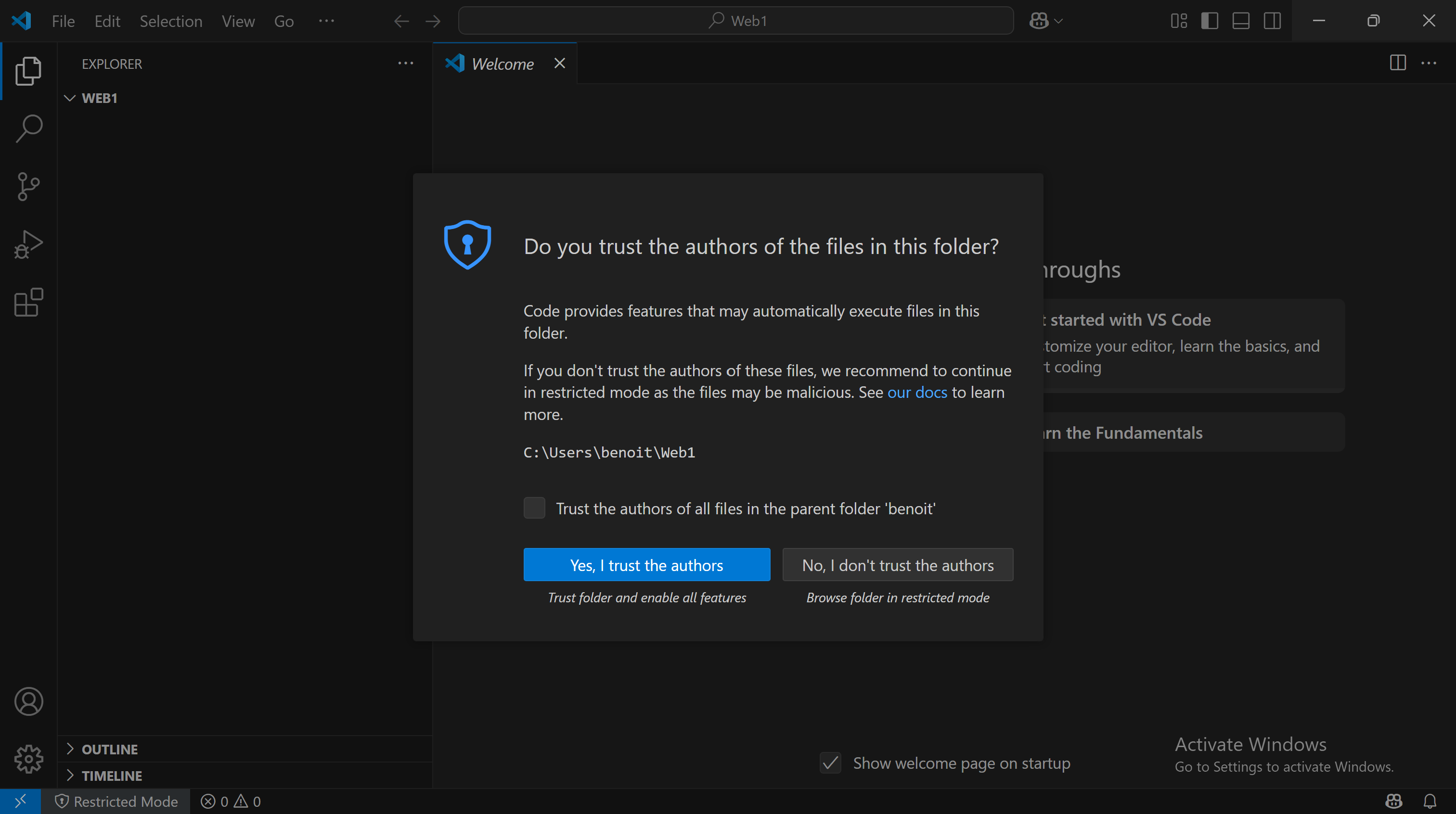Screen dimensions: 1456x814
Task: Open Learn the Fundamentals walkthrough
Action: [1194, 432]
